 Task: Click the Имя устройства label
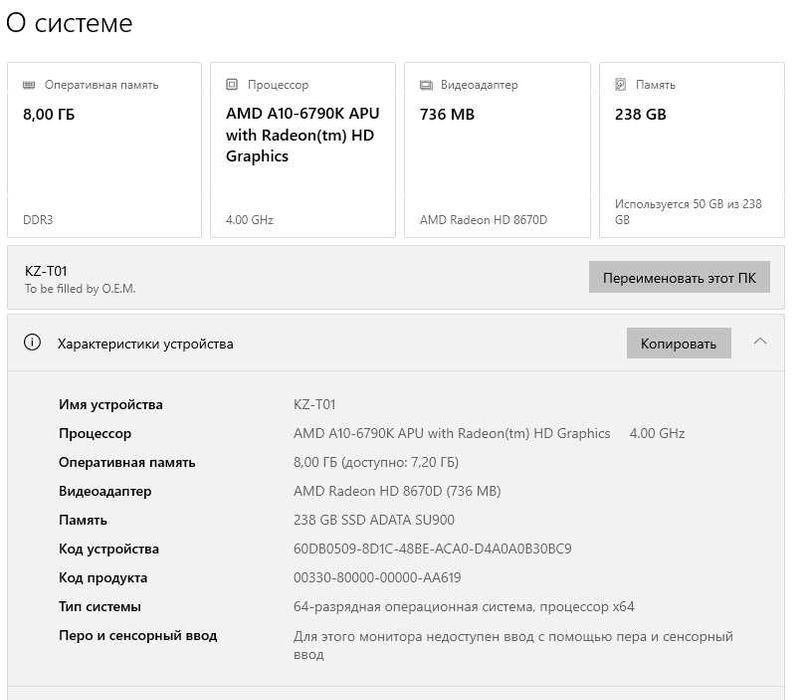[111, 404]
